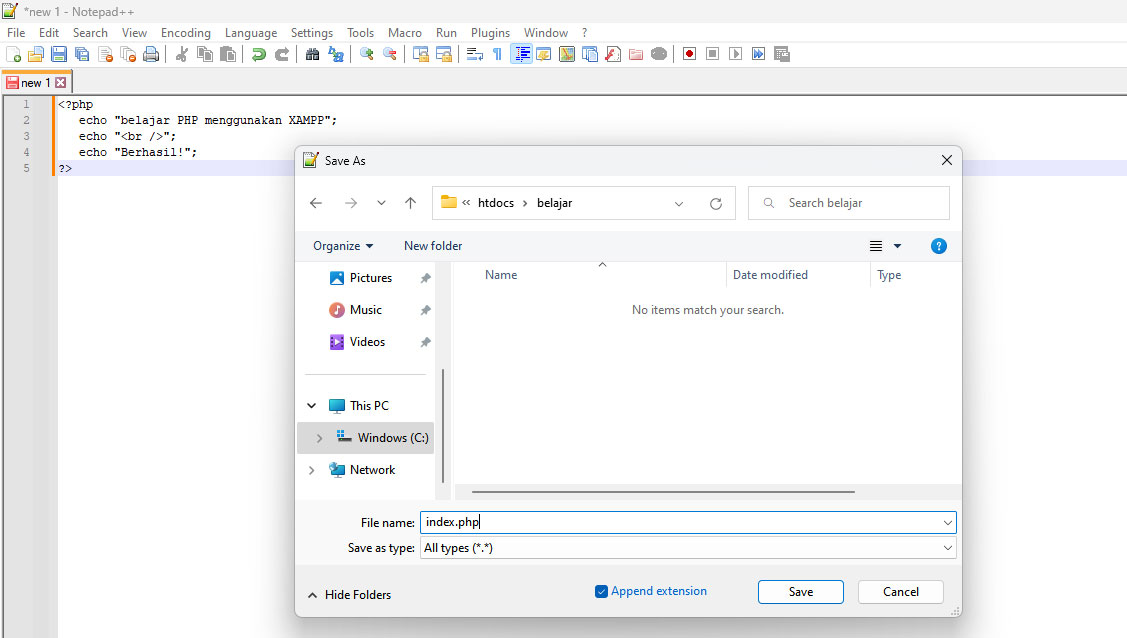Click the Hide Folders toggle link
The image size is (1127, 638).
(x=349, y=594)
